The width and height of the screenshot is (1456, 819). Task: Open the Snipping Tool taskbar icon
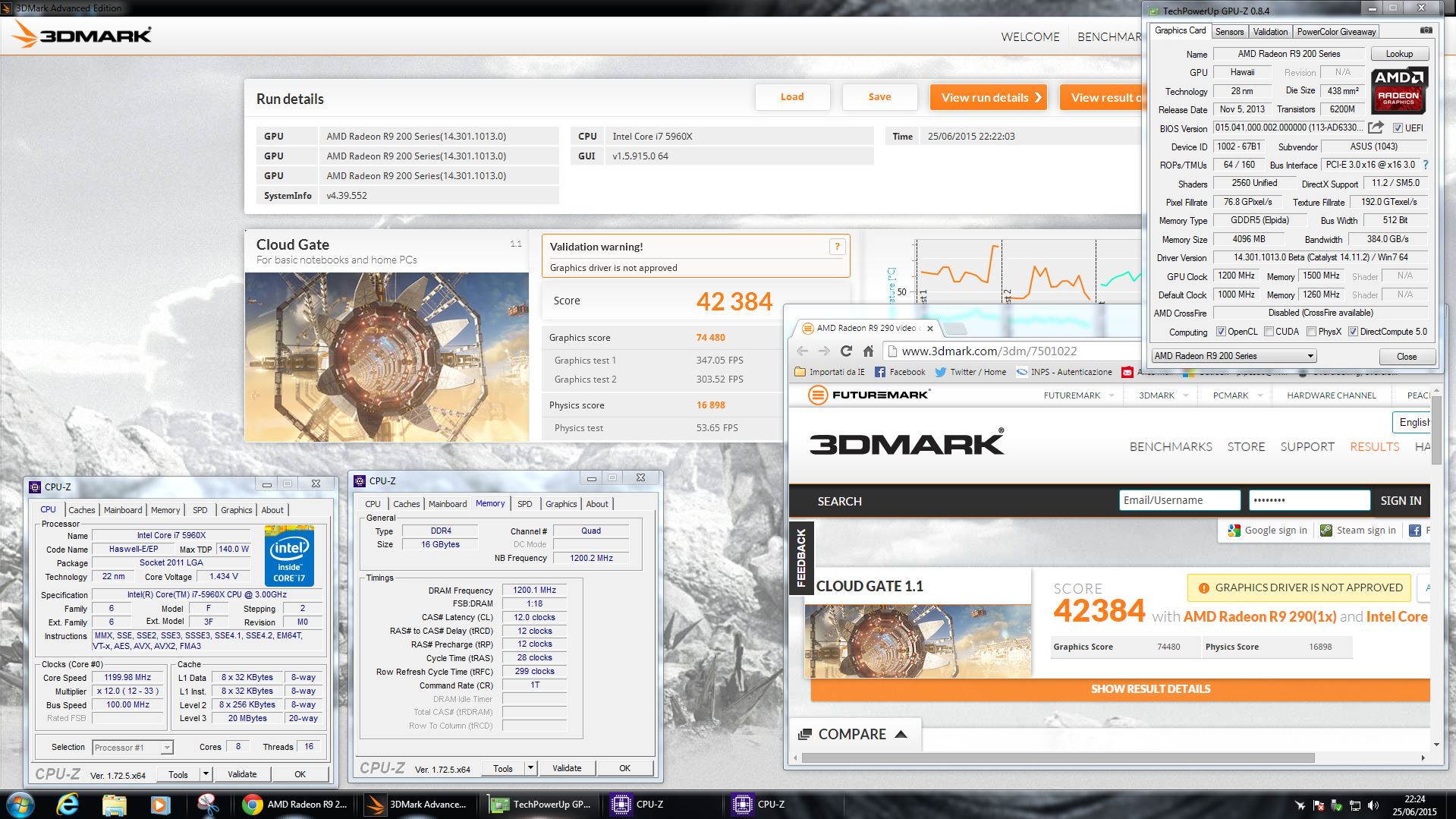[207, 805]
